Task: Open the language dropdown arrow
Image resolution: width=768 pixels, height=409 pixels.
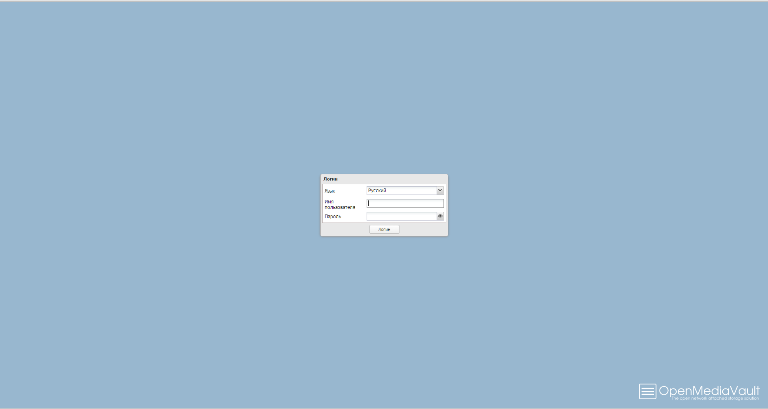Action: 440,191
